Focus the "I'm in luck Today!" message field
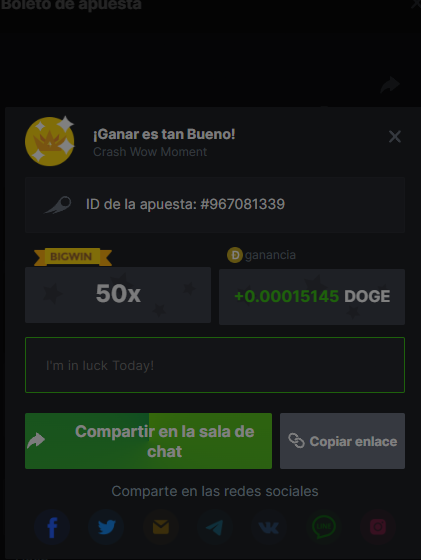This screenshot has height=560, width=421. [x=215, y=365]
